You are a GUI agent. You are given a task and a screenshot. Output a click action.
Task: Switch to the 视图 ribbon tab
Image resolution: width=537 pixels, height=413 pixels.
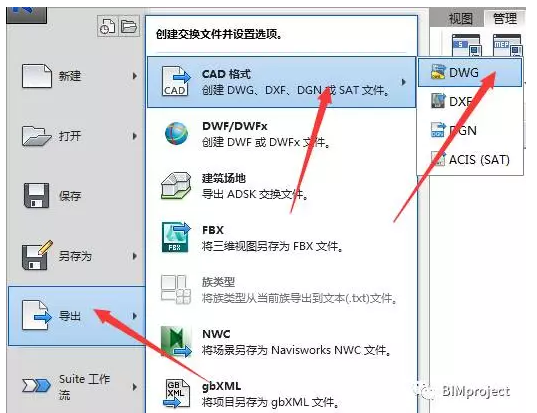(460, 18)
